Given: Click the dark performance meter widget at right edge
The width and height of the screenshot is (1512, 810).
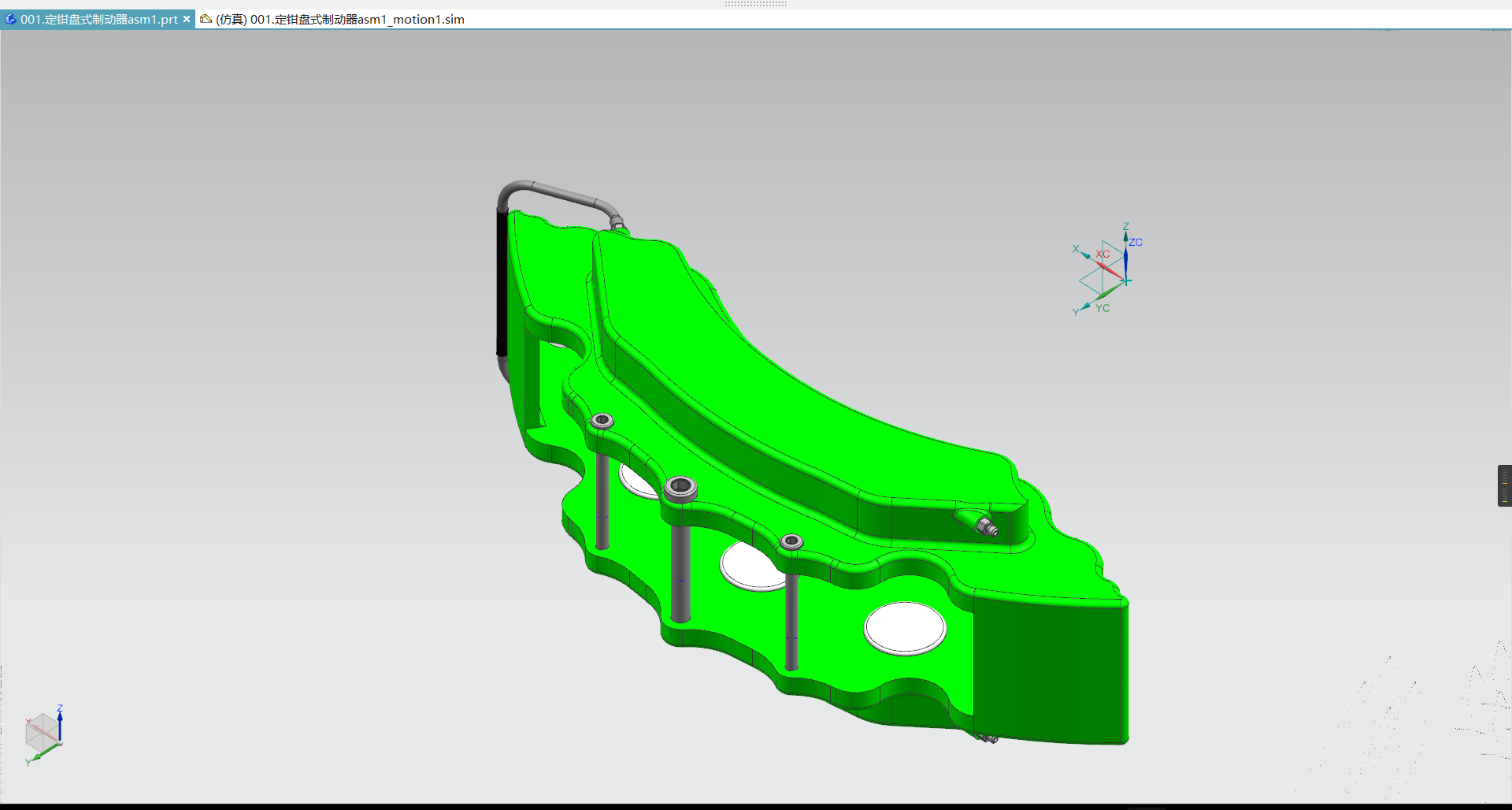Looking at the screenshot, I should (x=1504, y=485).
